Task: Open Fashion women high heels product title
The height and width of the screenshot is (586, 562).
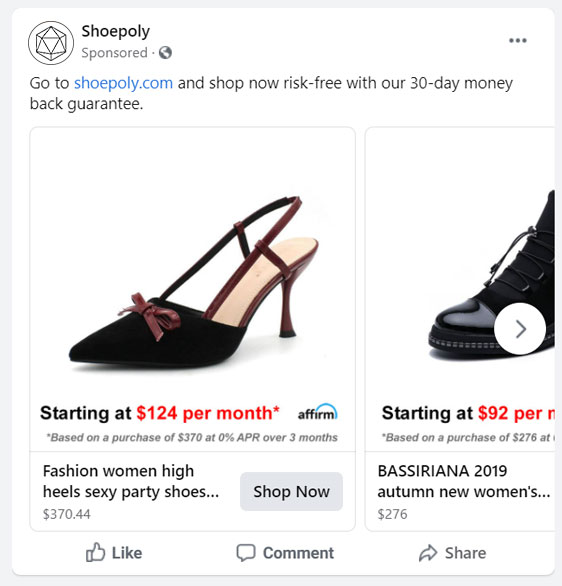Action: tap(131, 481)
